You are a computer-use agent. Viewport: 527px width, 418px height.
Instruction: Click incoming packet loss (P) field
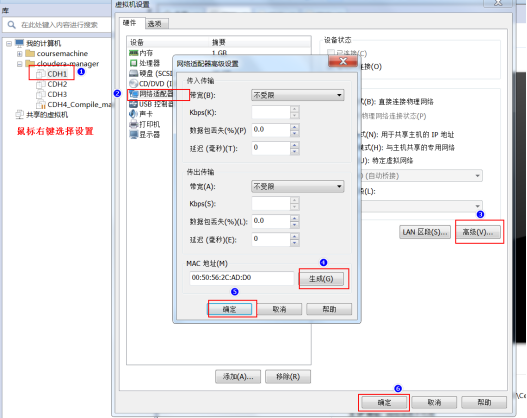click(271, 130)
